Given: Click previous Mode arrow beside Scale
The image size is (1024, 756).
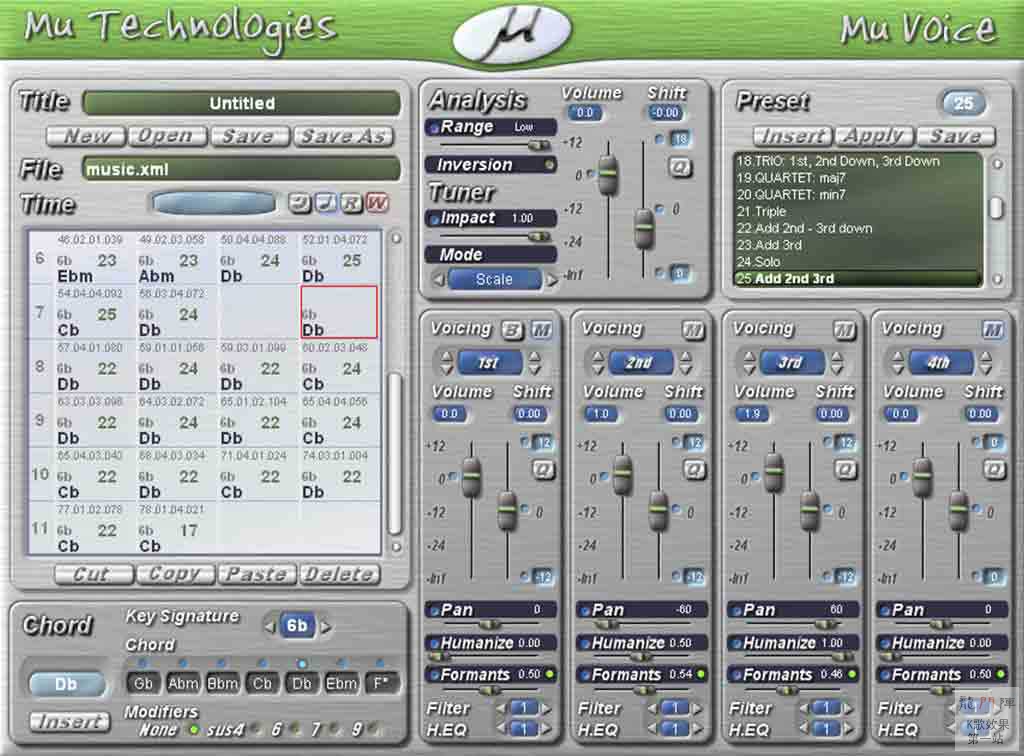Looking at the screenshot, I should pyautogui.click(x=439, y=280).
